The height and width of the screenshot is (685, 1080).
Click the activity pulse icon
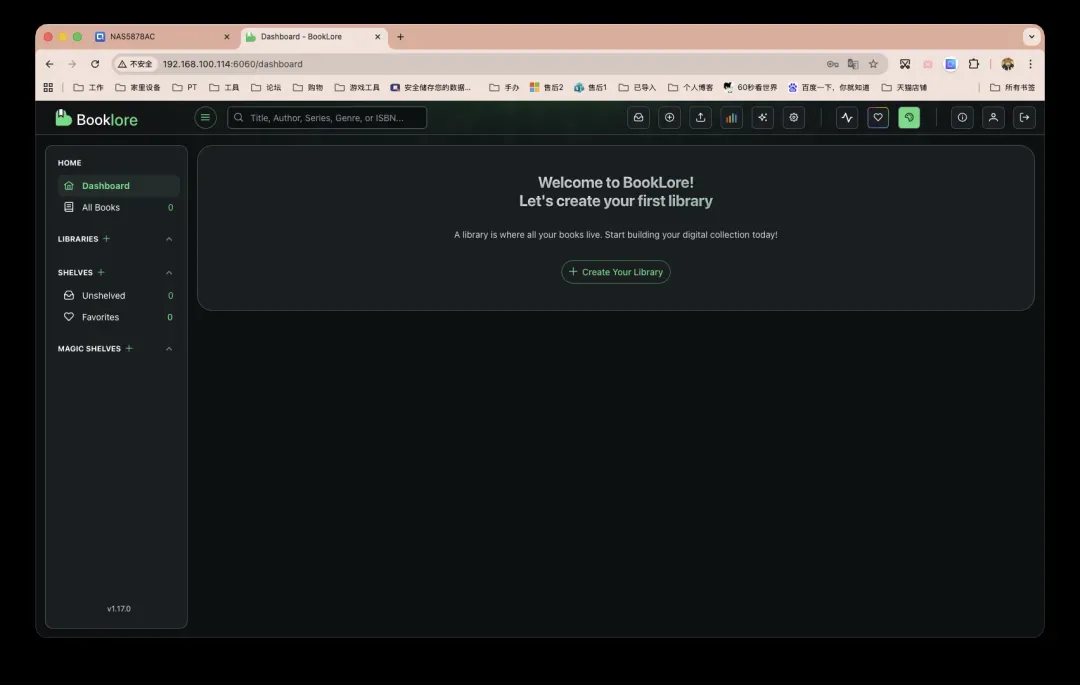click(847, 118)
